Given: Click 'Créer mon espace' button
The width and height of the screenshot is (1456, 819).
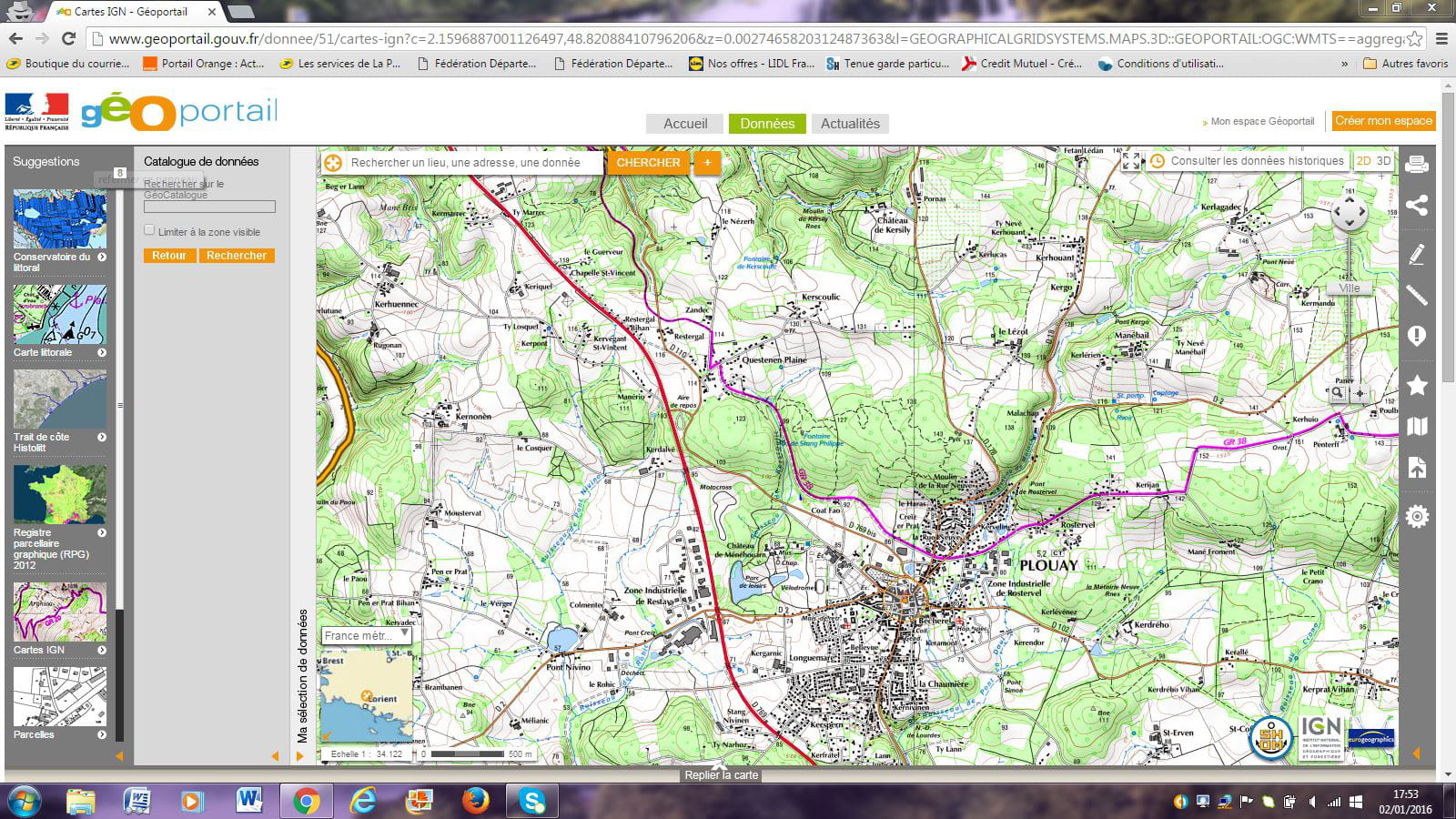Looking at the screenshot, I should pos(1383,121).
